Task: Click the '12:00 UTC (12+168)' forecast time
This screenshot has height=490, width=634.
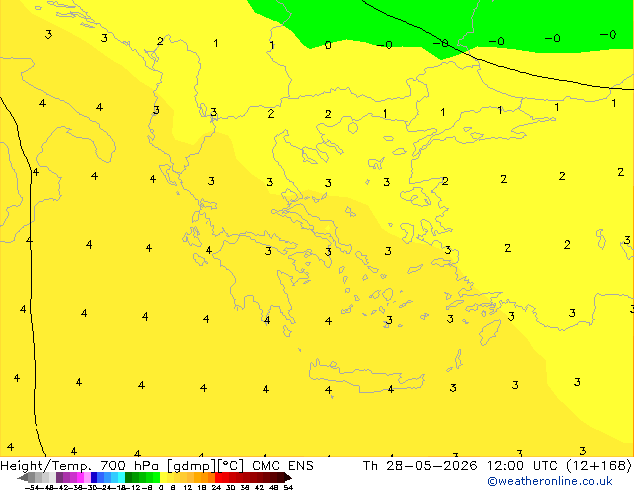Action: coord(560,466)
